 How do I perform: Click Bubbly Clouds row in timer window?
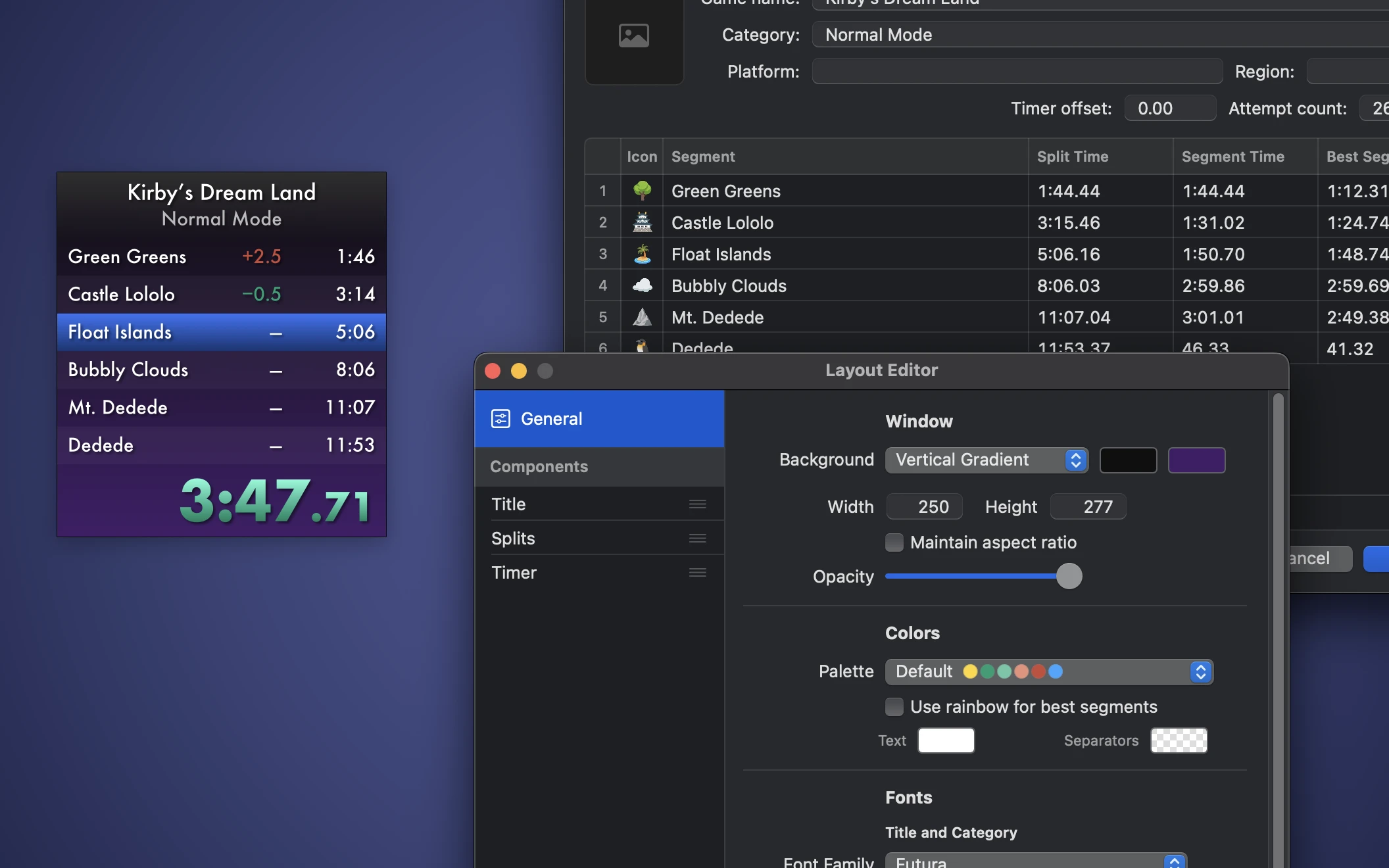[222, 370]
